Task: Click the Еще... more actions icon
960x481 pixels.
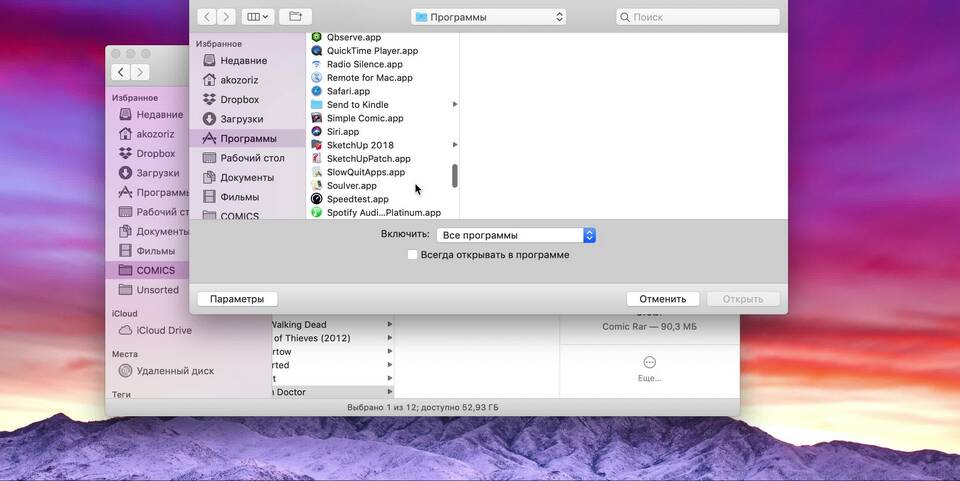Action: [x=650, y=362]
